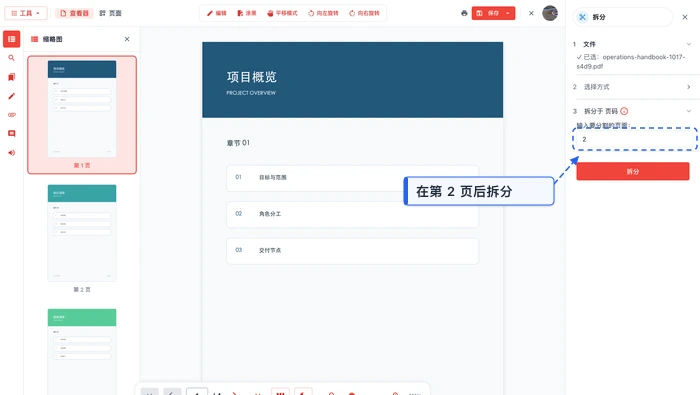Screen dimensions: 700x395
Task: Click the 项目概览 page heading
Action: pos(251,77)
